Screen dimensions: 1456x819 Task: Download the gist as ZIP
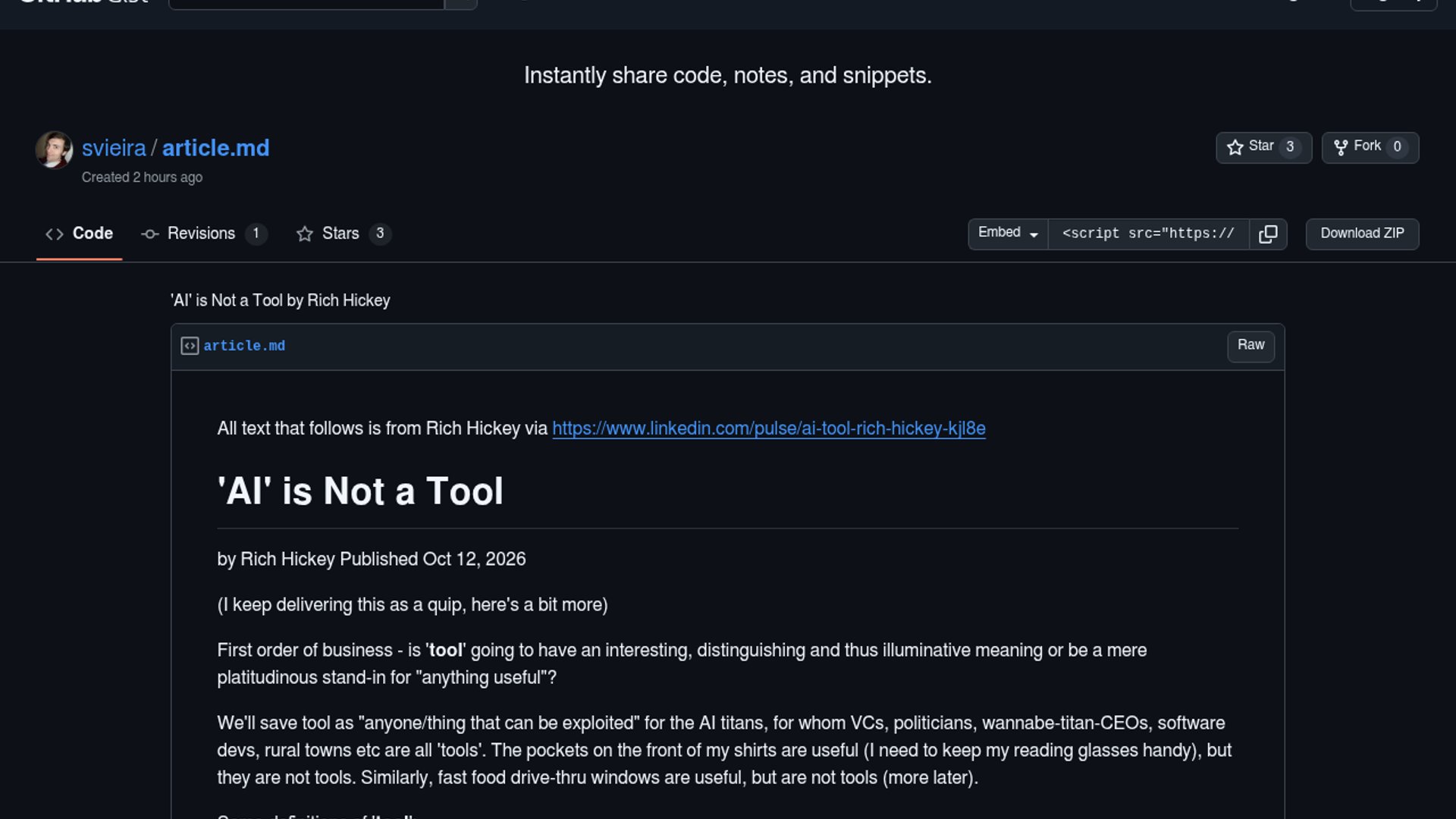(1362, 234)
